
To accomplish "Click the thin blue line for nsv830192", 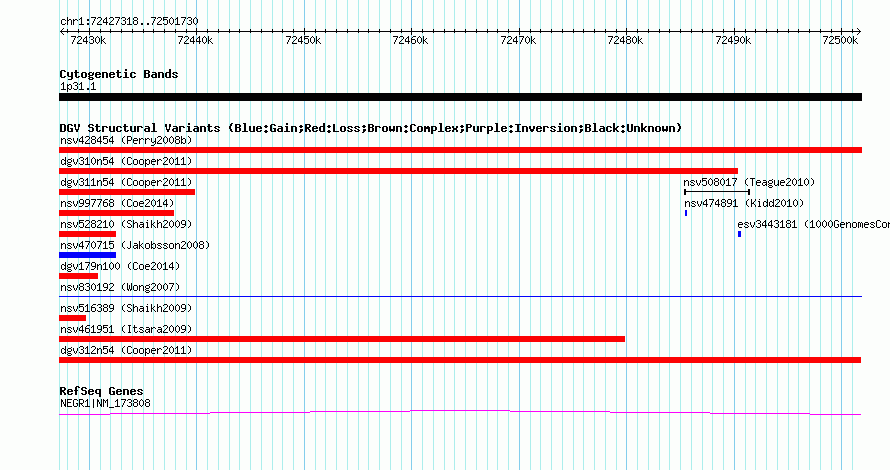I will coord(460,296).
